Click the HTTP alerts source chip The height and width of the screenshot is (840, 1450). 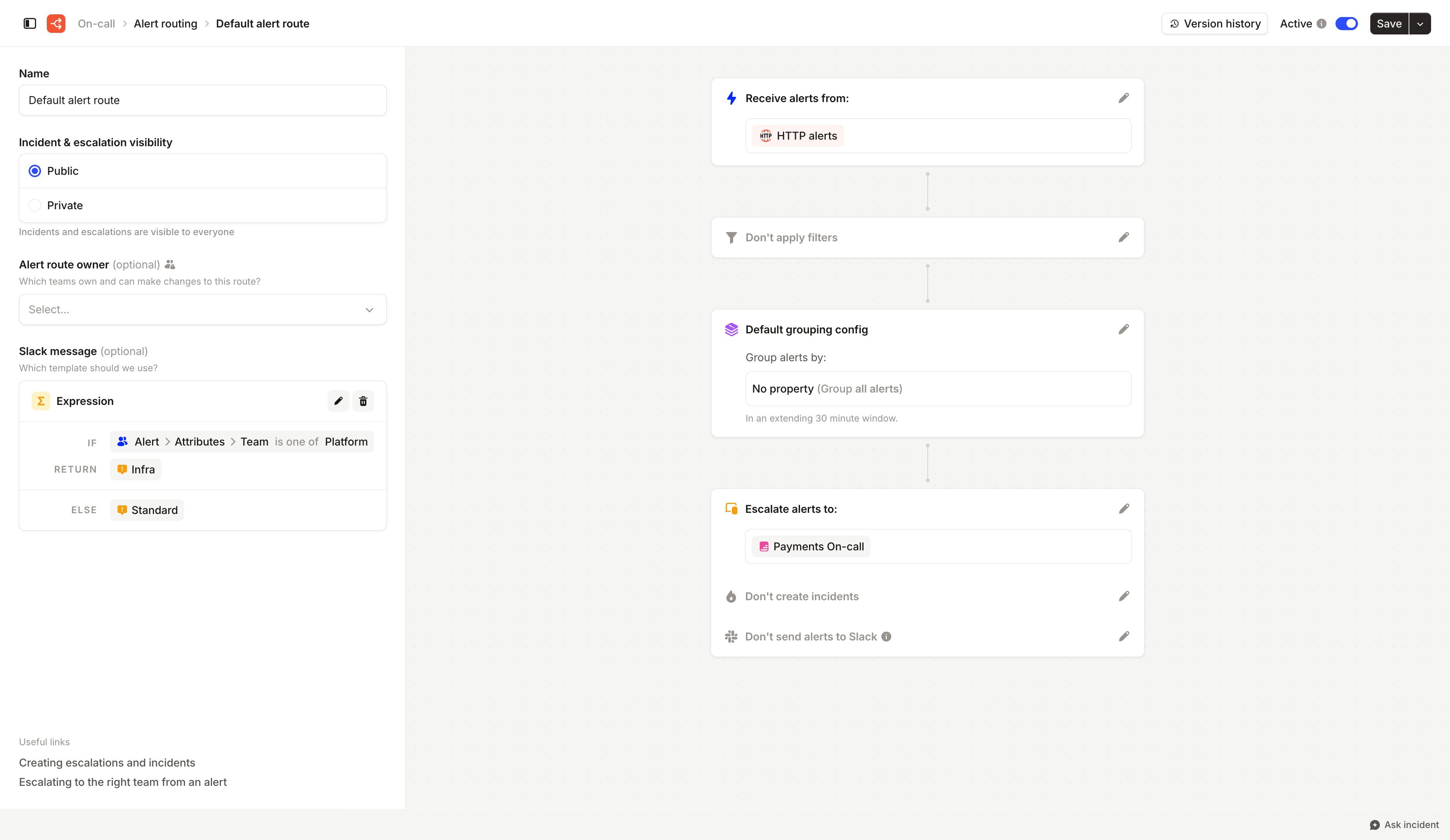[x=798, y=136]
